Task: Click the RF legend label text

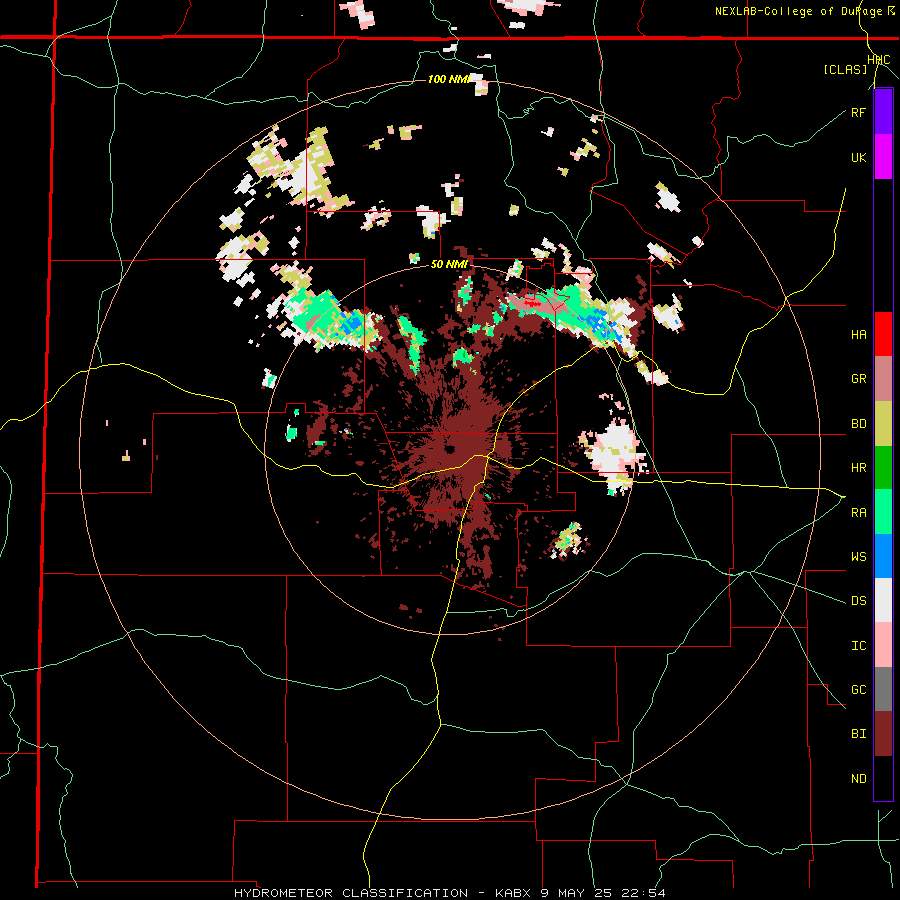Action: [858, 112]
